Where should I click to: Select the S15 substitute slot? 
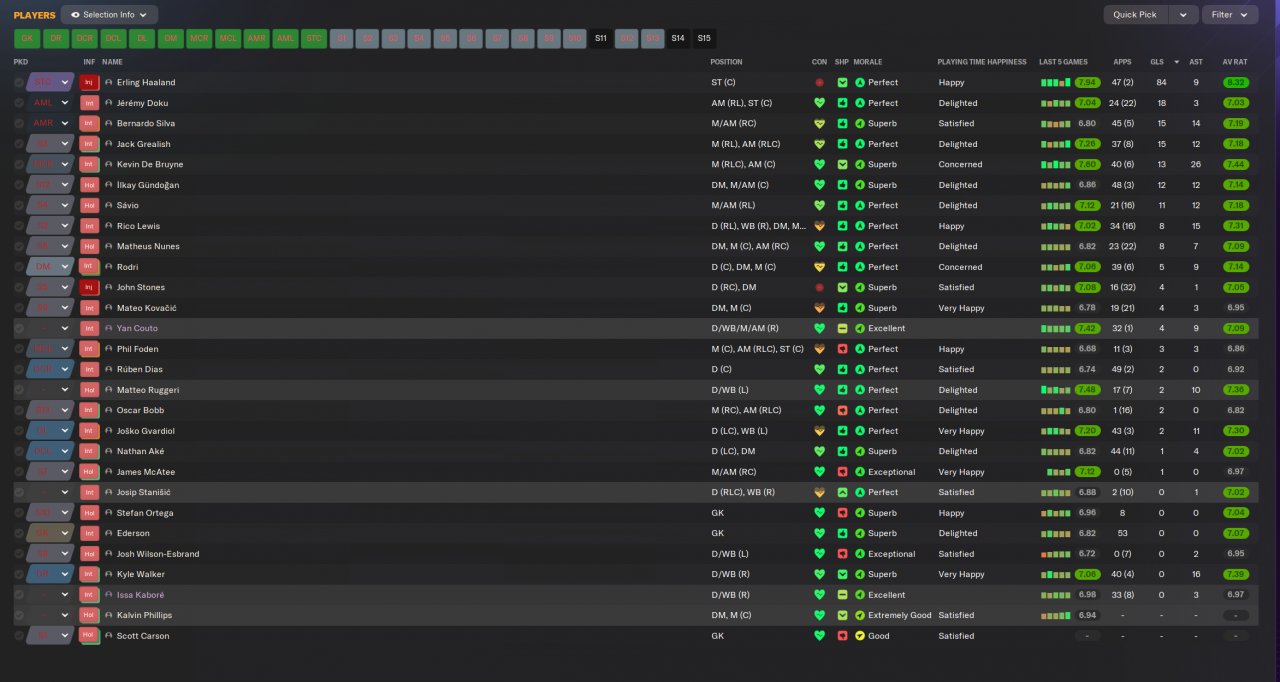[705, 38]
